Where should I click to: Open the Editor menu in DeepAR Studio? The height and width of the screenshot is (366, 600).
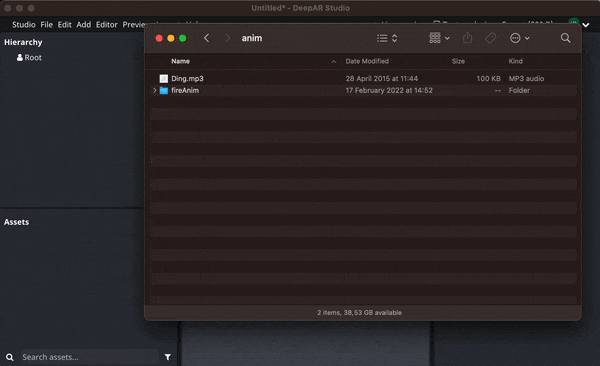(106, 25)
